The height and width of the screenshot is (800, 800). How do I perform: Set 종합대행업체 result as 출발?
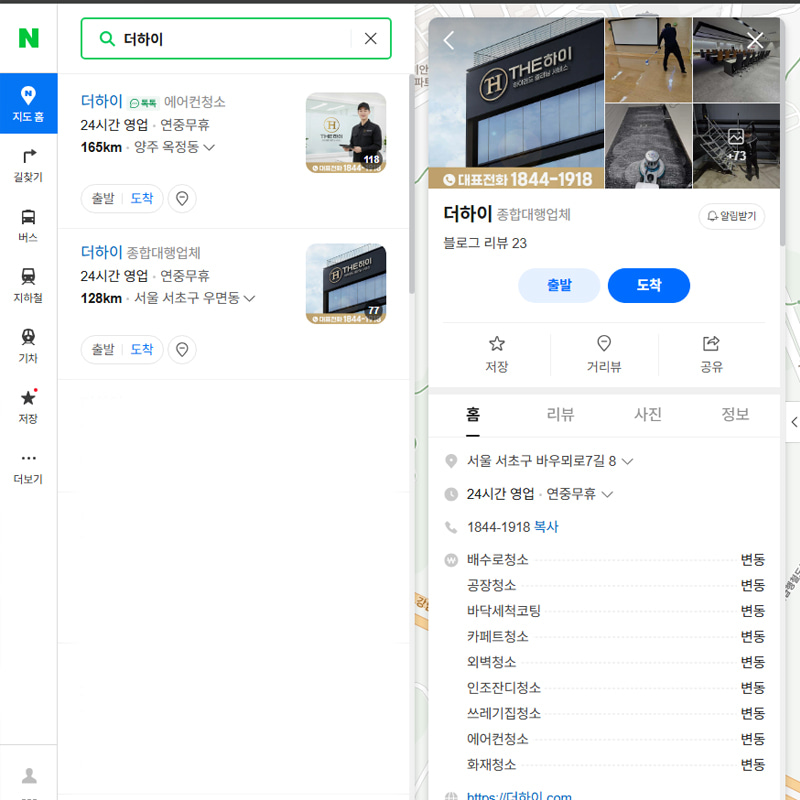click(103, 349)
